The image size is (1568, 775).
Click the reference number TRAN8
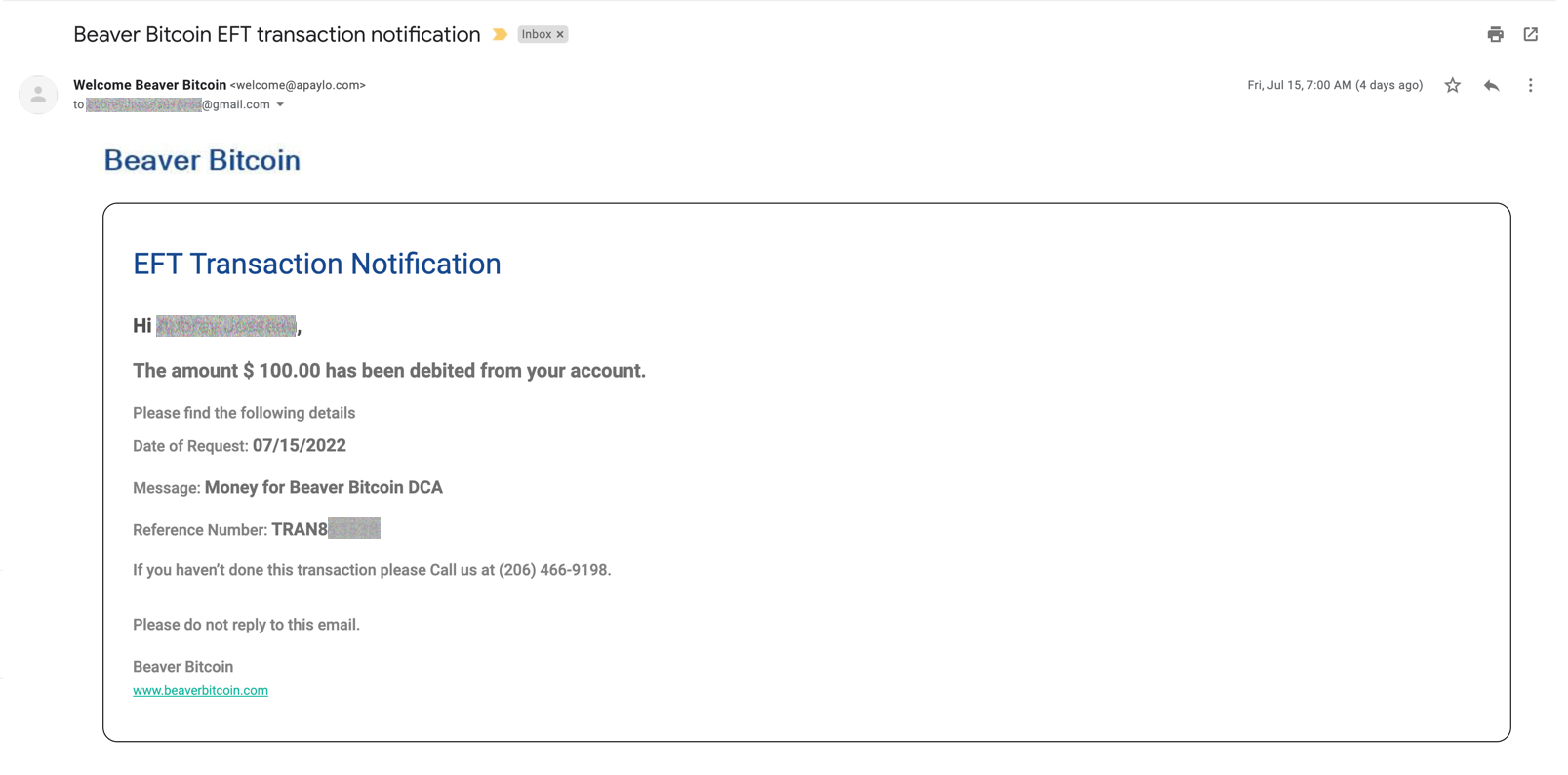[326, 529]
